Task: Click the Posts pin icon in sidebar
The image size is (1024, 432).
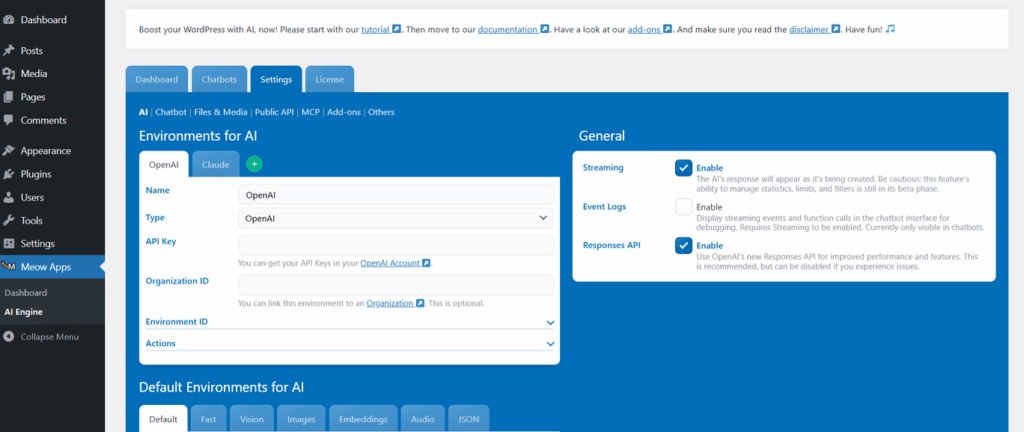Action: point(9,50)
